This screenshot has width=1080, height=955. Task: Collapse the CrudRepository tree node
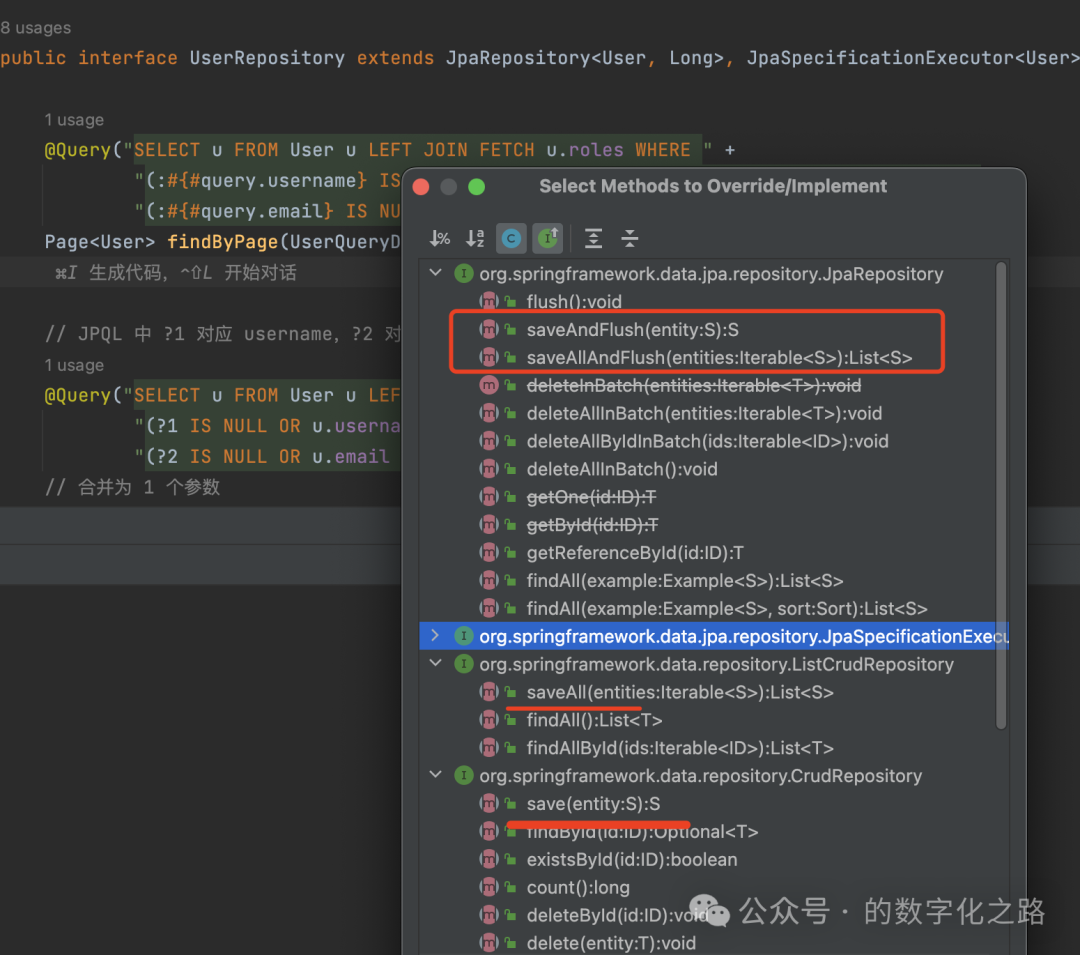click(x=436, y=775)
